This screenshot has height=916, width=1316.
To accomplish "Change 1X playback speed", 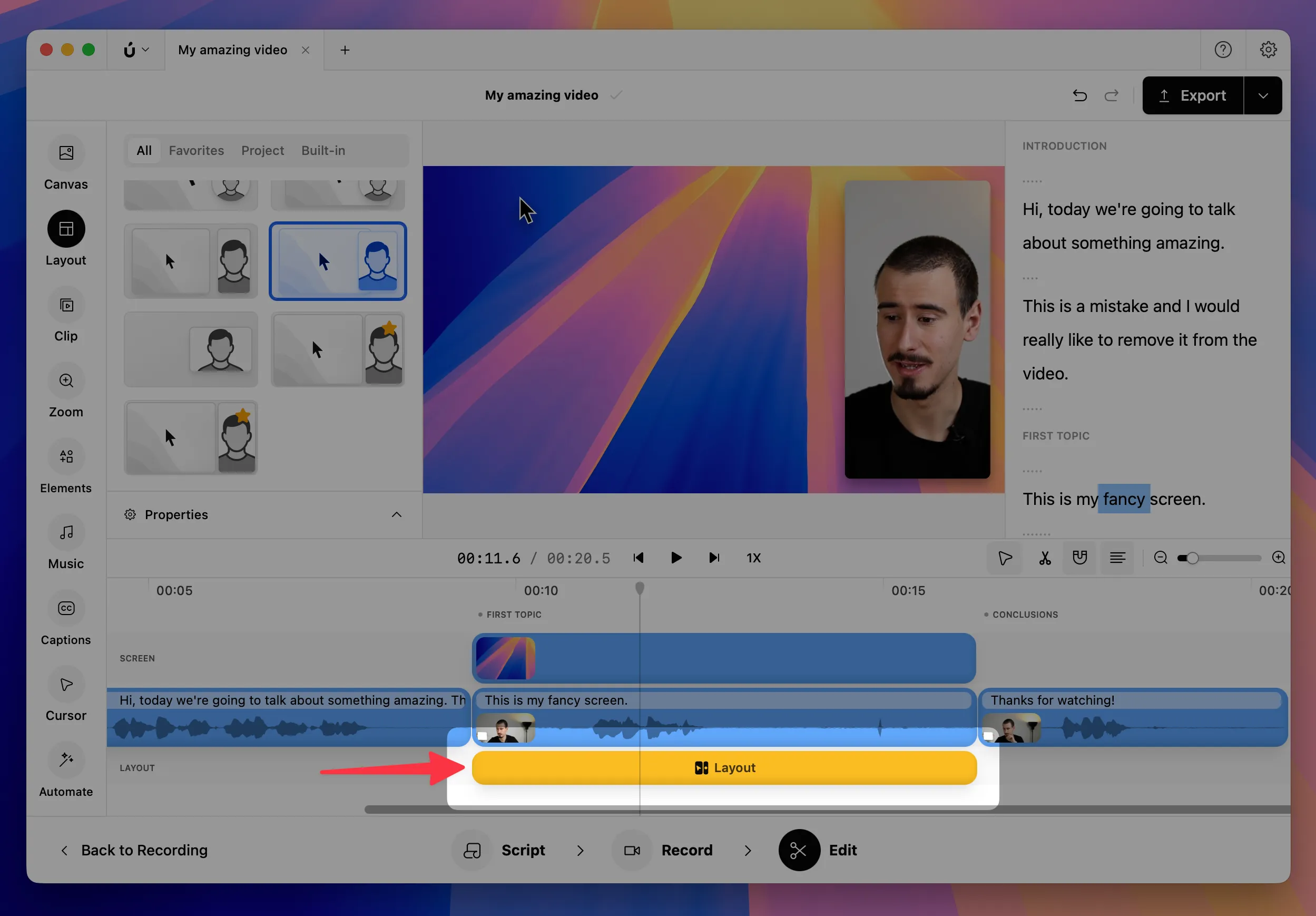I will pyautogui.click(x=753, y=558).
